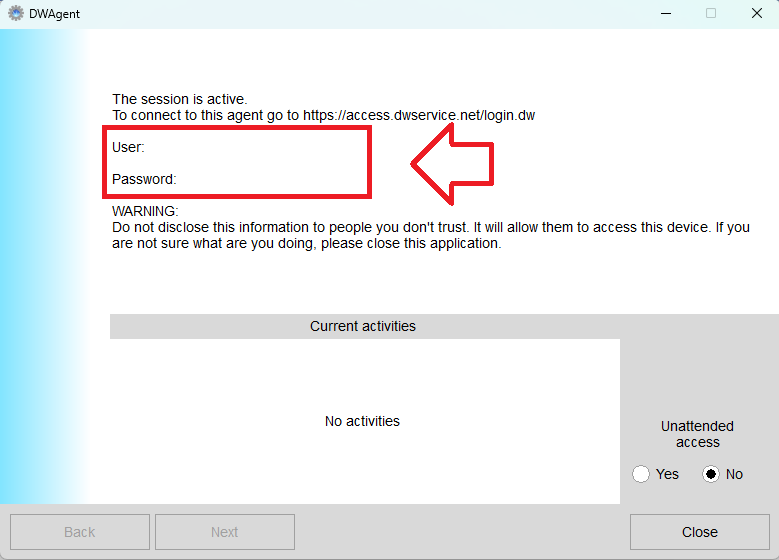
Task: Click the 'Current activities' header
Action: coord(363,326)
